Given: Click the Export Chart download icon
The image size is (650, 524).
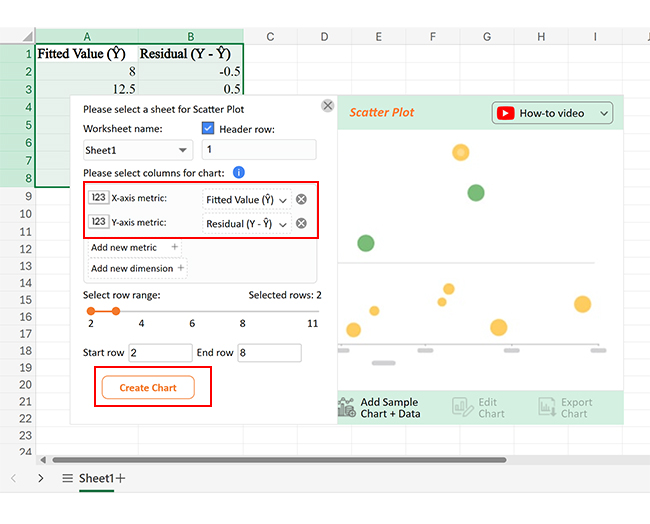Looking at the screenshot, I should coord(547,407).
